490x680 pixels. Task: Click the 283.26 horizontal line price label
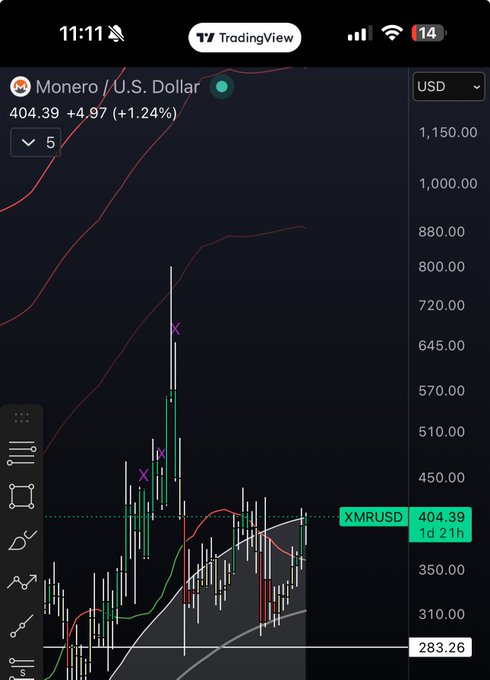pyautogui.click(x=440, y=647)
